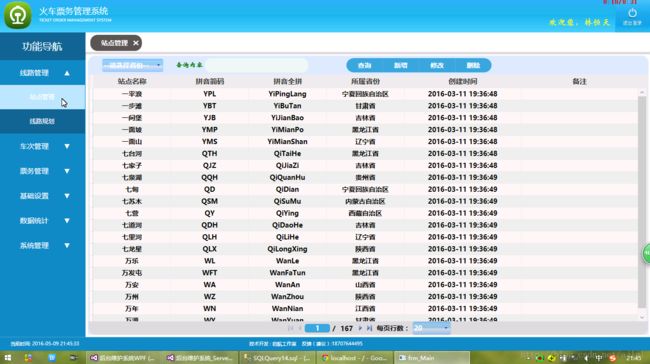The height and width of the screenshot is (364, 650).
Task: Click green floating button at right edge
Action: (x=646, y=253)
